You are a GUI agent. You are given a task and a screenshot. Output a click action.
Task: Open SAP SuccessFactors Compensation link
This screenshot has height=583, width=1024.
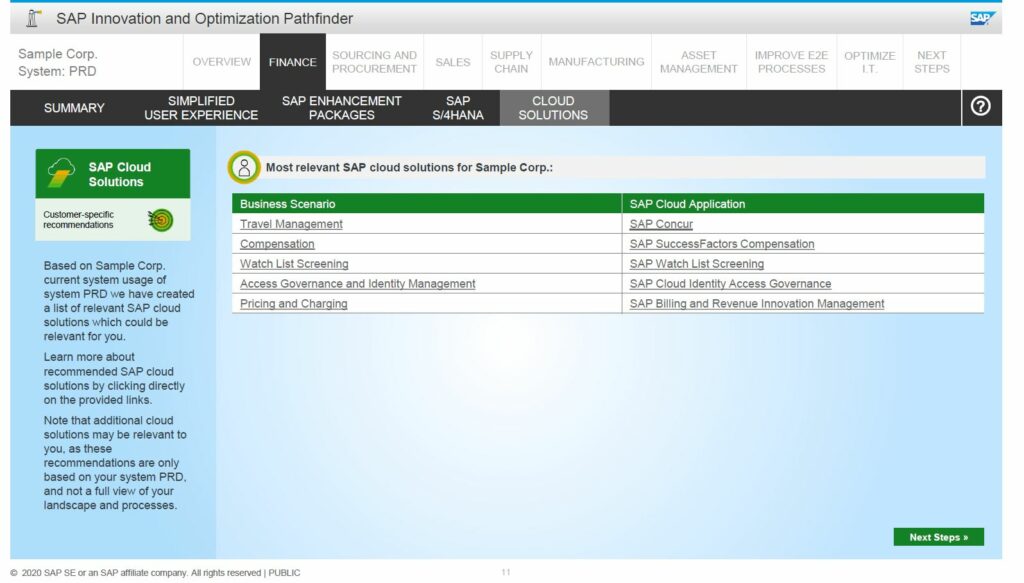click(722, 244)
